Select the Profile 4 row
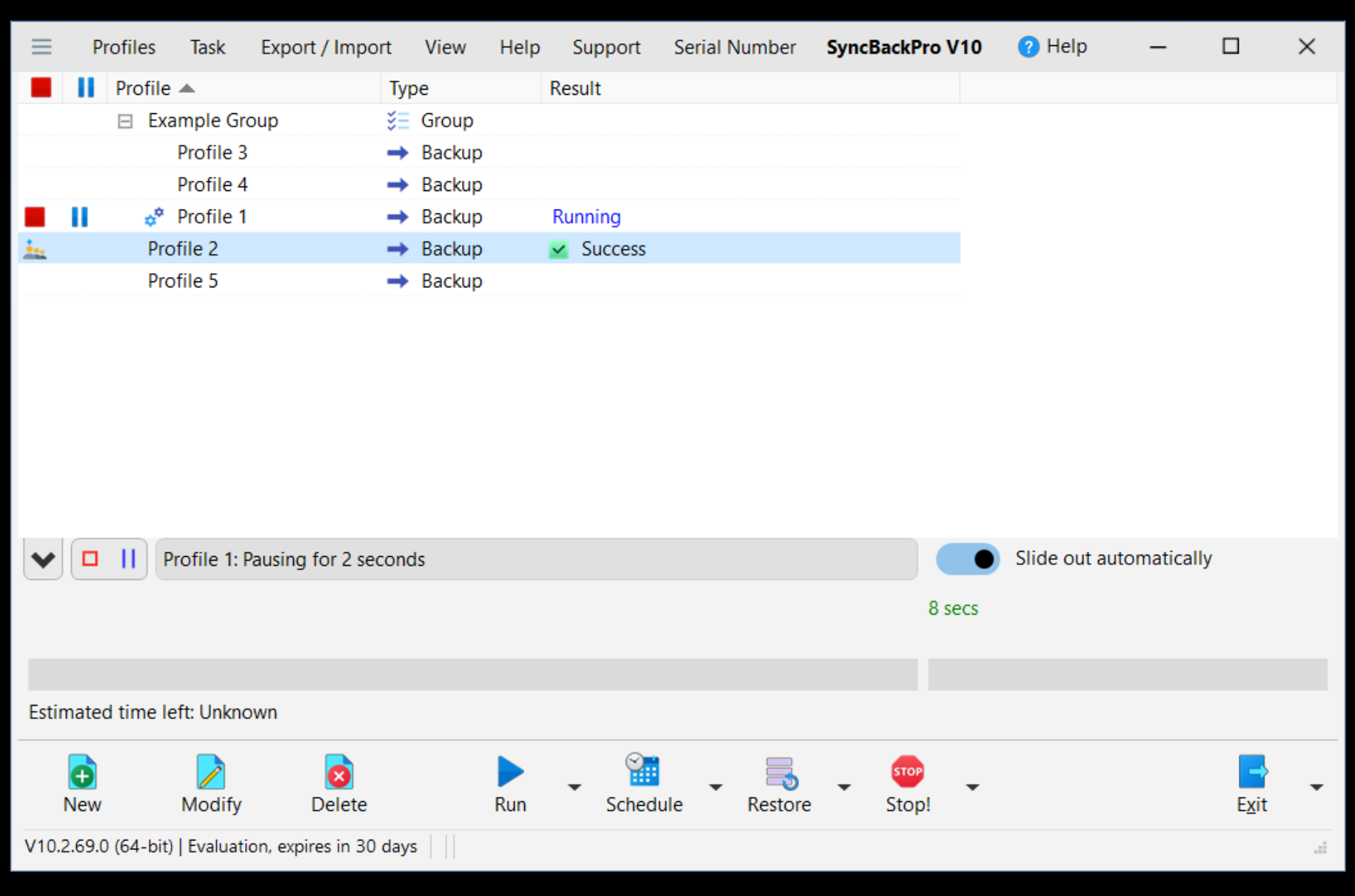 (489, 184)
